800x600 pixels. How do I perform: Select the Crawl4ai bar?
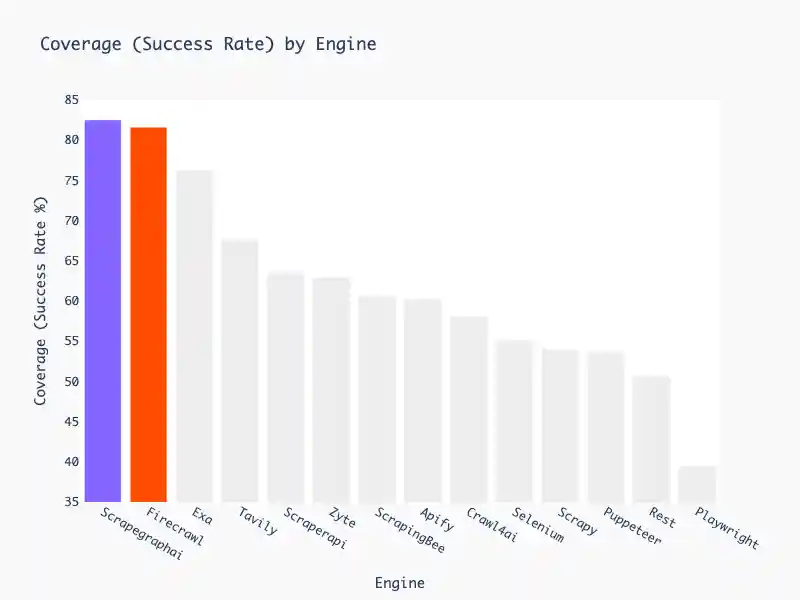pyautogui.click(x=469, y=409)
